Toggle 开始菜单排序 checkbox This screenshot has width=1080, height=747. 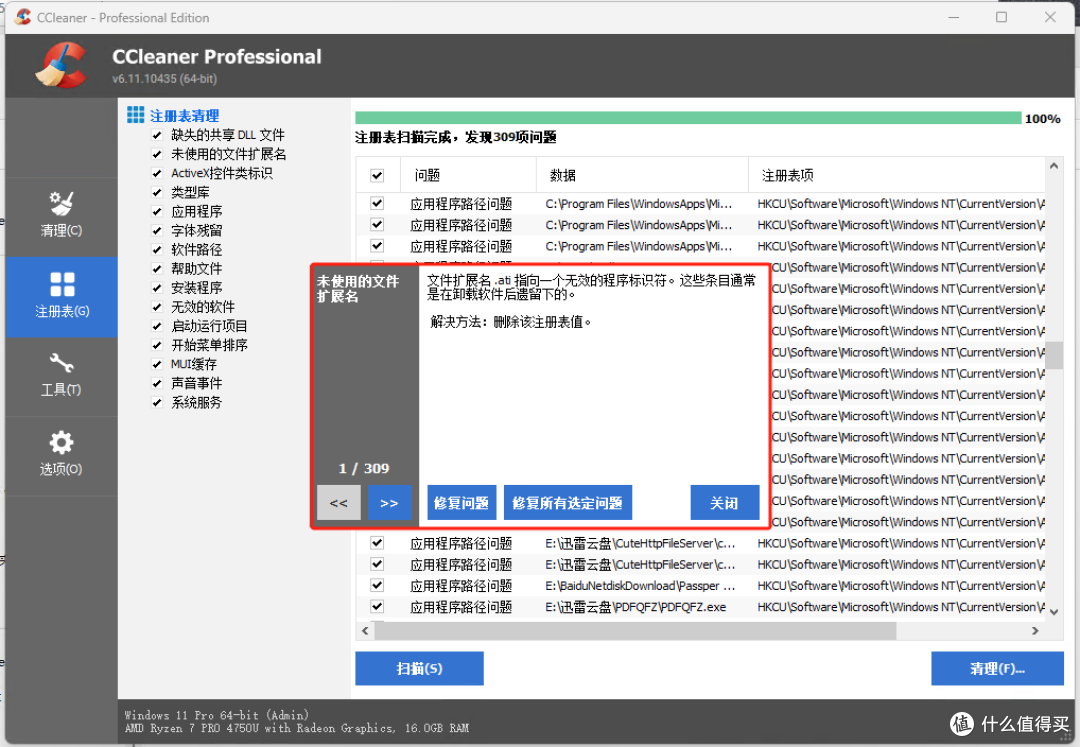(157, 345)
